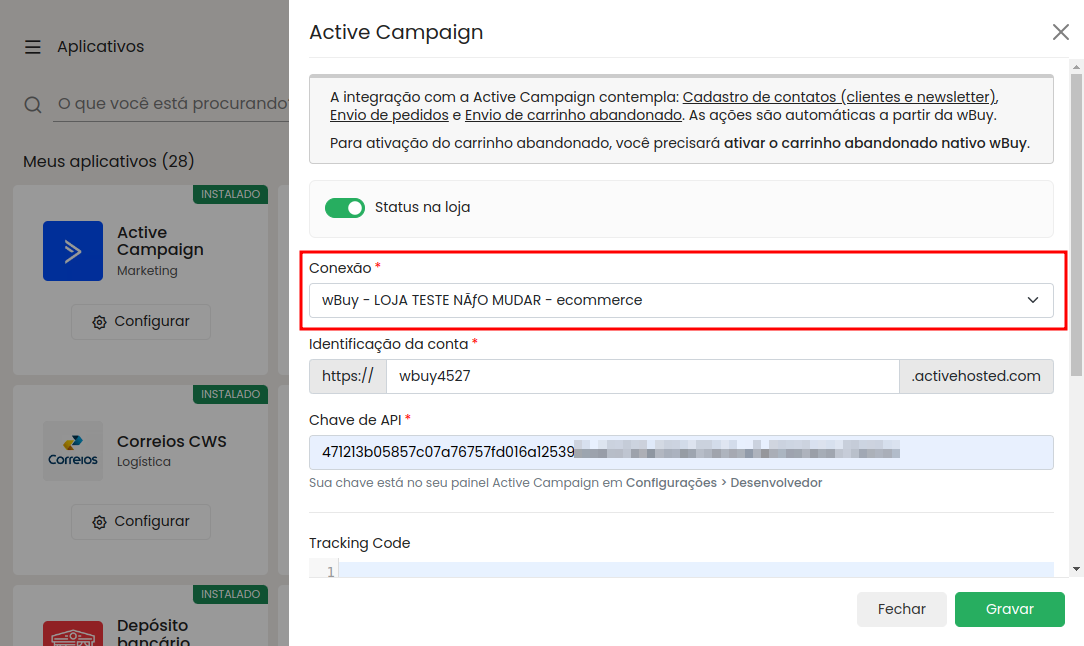Open Configurar for Active Campaign

point(141,322)
